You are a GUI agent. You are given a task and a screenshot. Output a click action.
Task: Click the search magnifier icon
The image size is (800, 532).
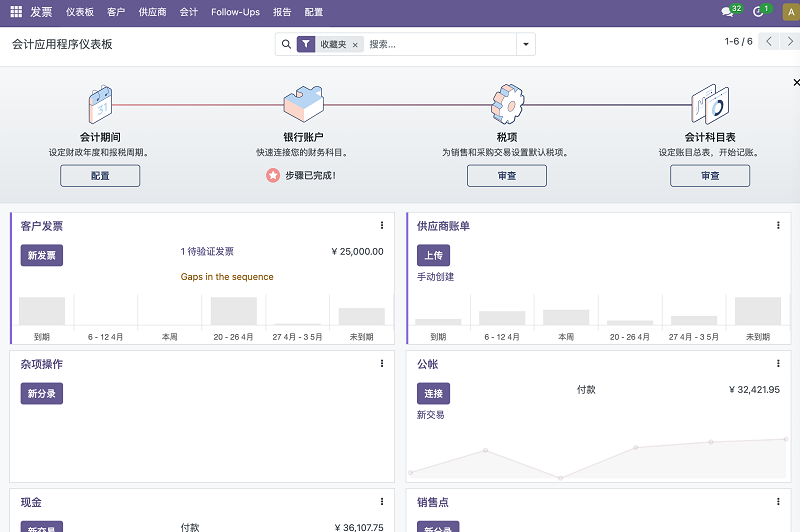[x=287, y=44]
